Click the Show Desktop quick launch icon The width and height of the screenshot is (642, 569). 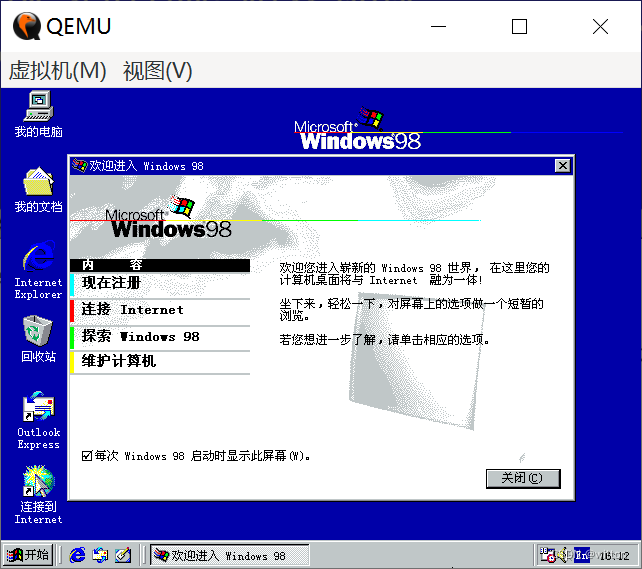click(x=123, y=555)
